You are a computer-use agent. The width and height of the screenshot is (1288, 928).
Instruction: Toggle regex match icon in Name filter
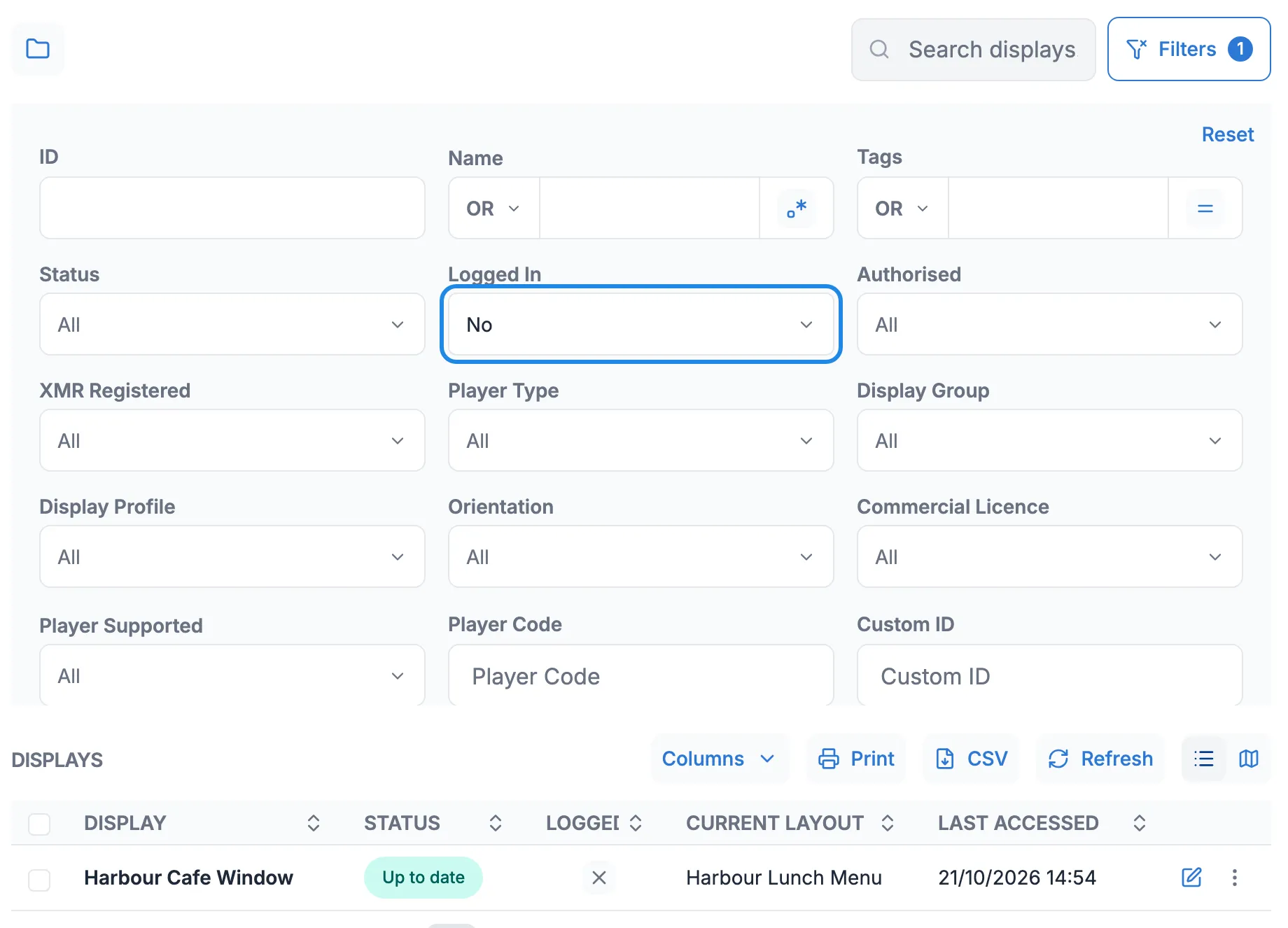point(797,209)
